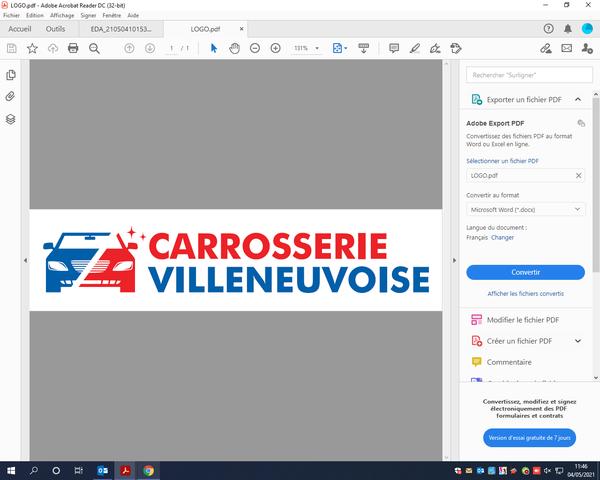Screen dimensions: 600x480
Task: Select the arrow selection tool
Action: point(214,48)
